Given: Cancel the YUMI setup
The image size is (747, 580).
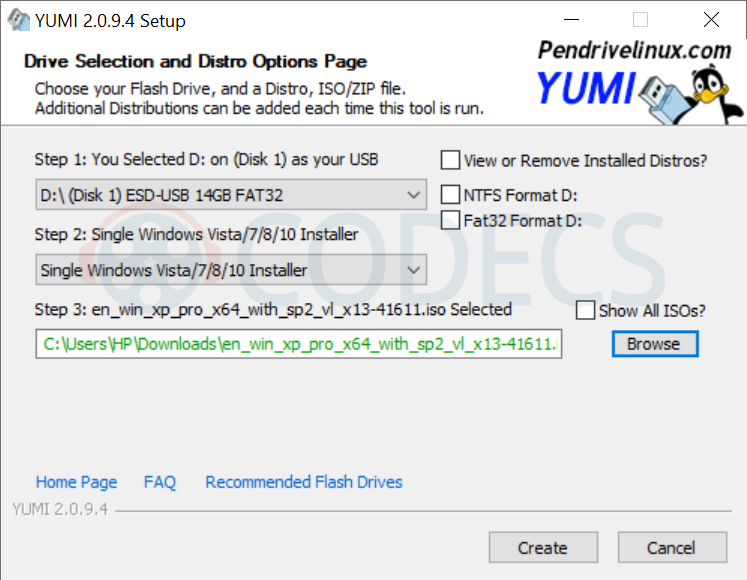Looking at the screenshot, I should point(671,547).
